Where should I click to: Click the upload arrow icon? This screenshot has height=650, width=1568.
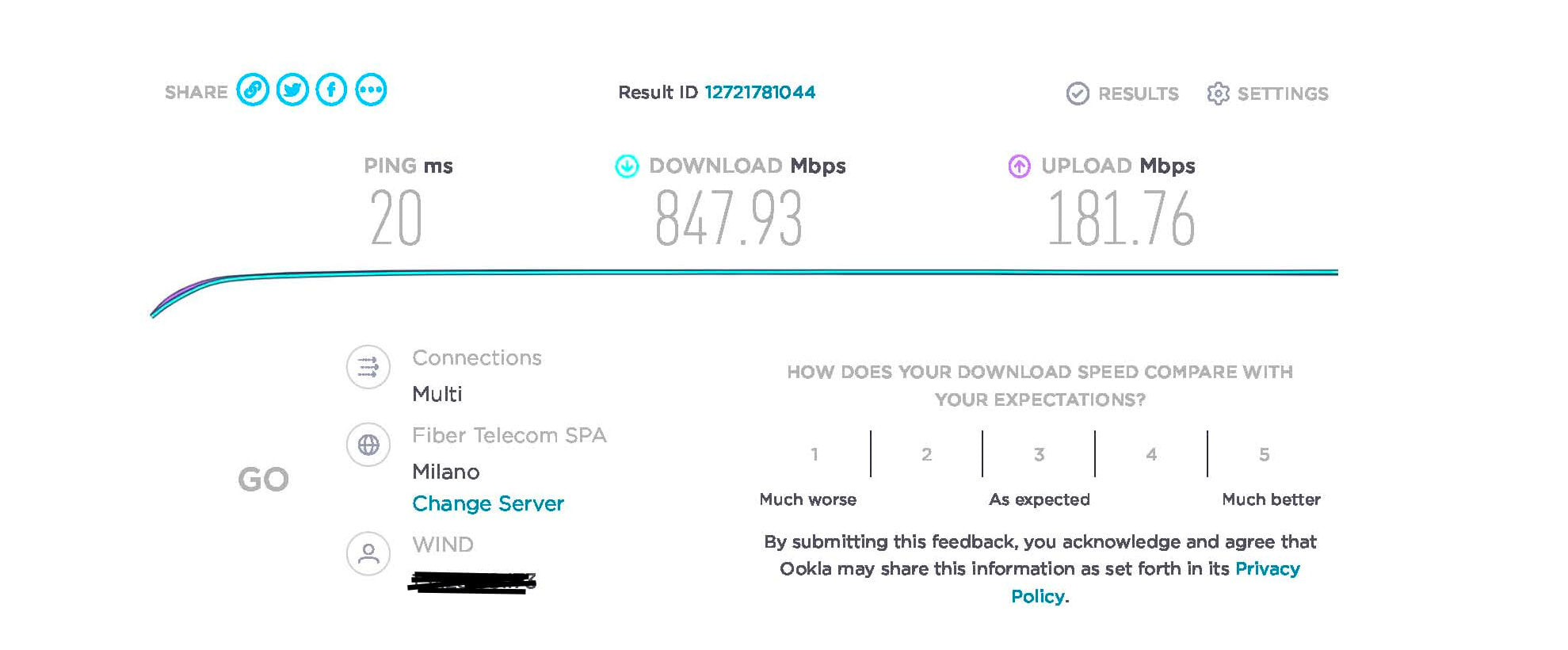click(1019, 166)
